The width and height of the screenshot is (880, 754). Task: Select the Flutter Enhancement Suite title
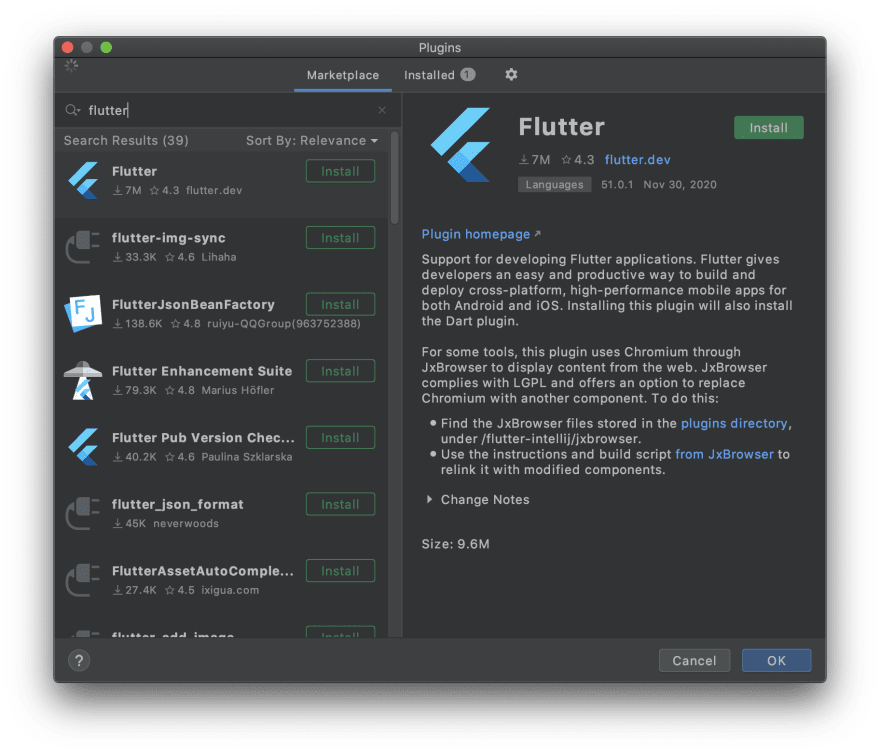(x=202, y=371)
